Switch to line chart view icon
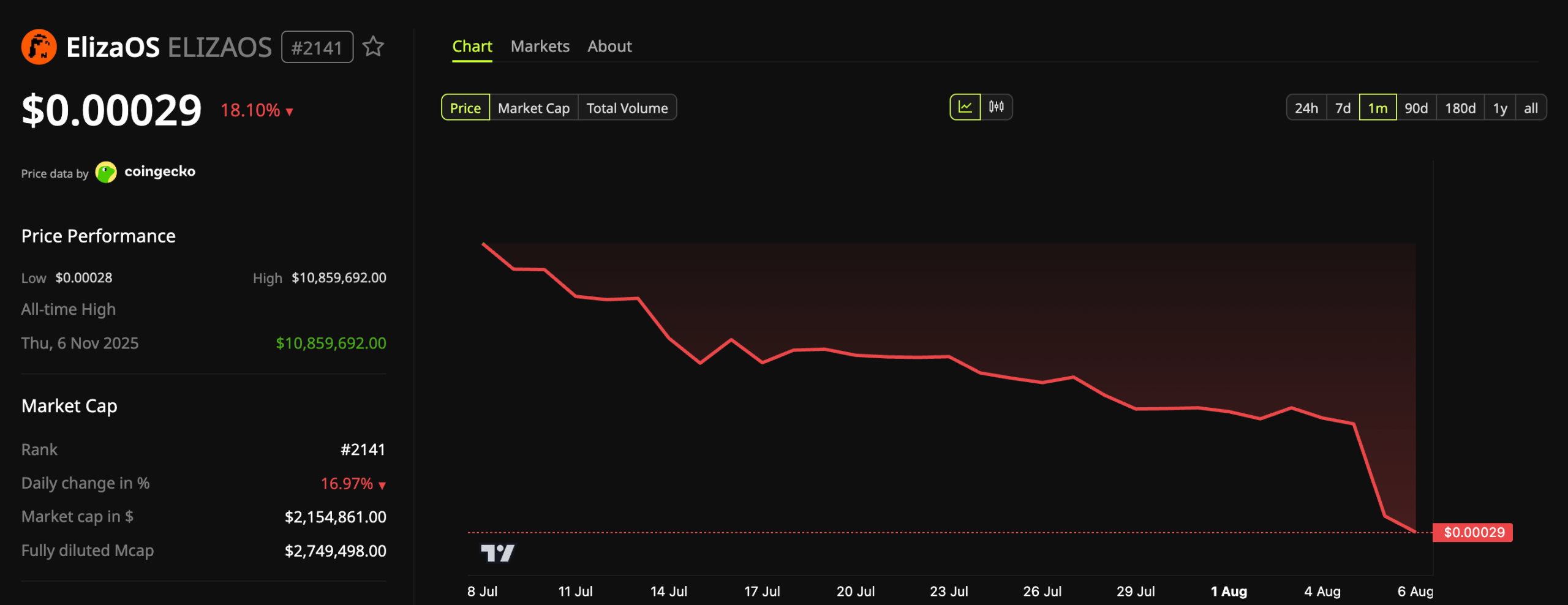The width and height of the screenshot is (1568, 605). (x=965, y=107)
